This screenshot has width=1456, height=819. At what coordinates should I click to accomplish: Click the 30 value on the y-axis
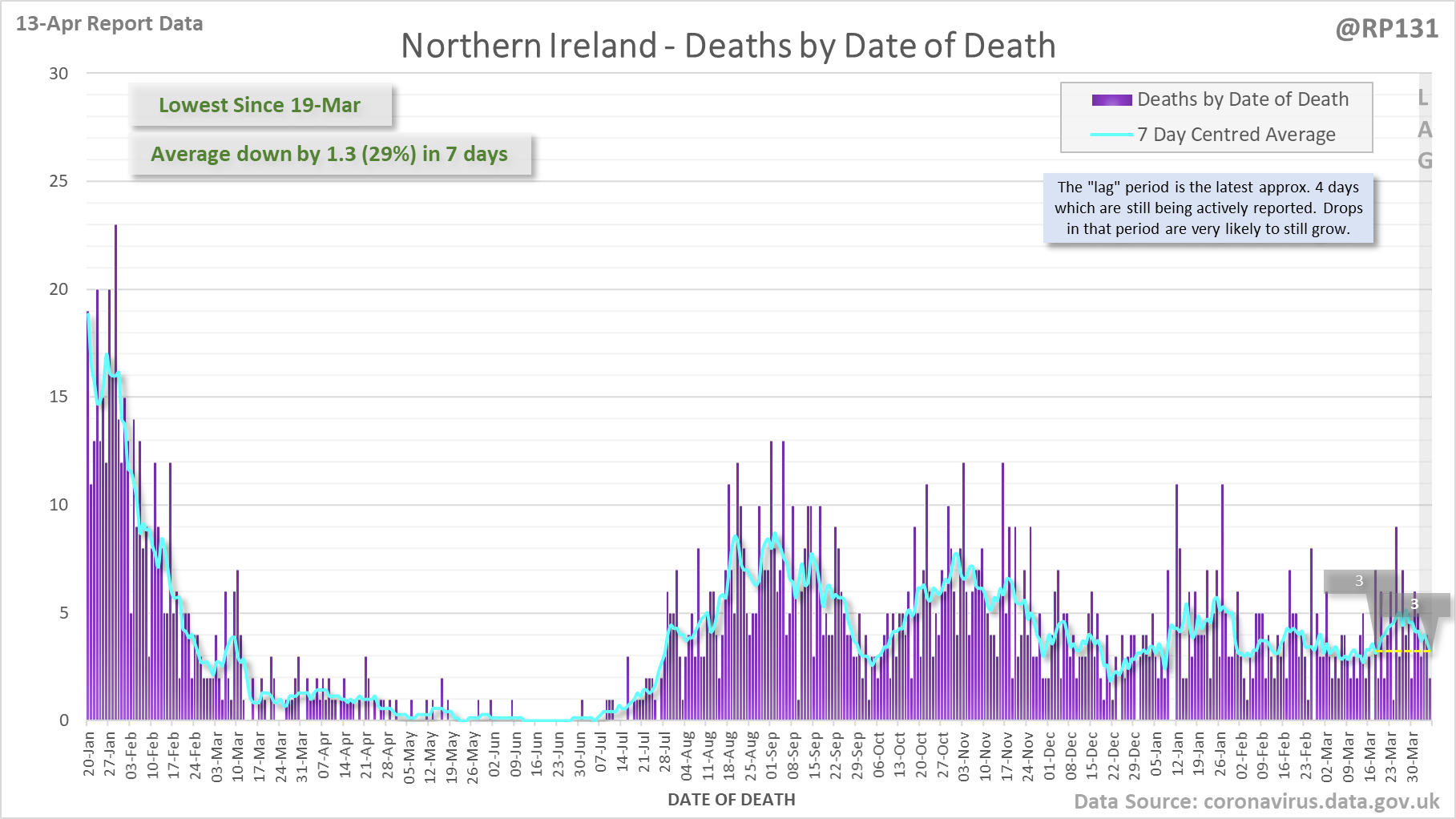(x=58, y=74)
